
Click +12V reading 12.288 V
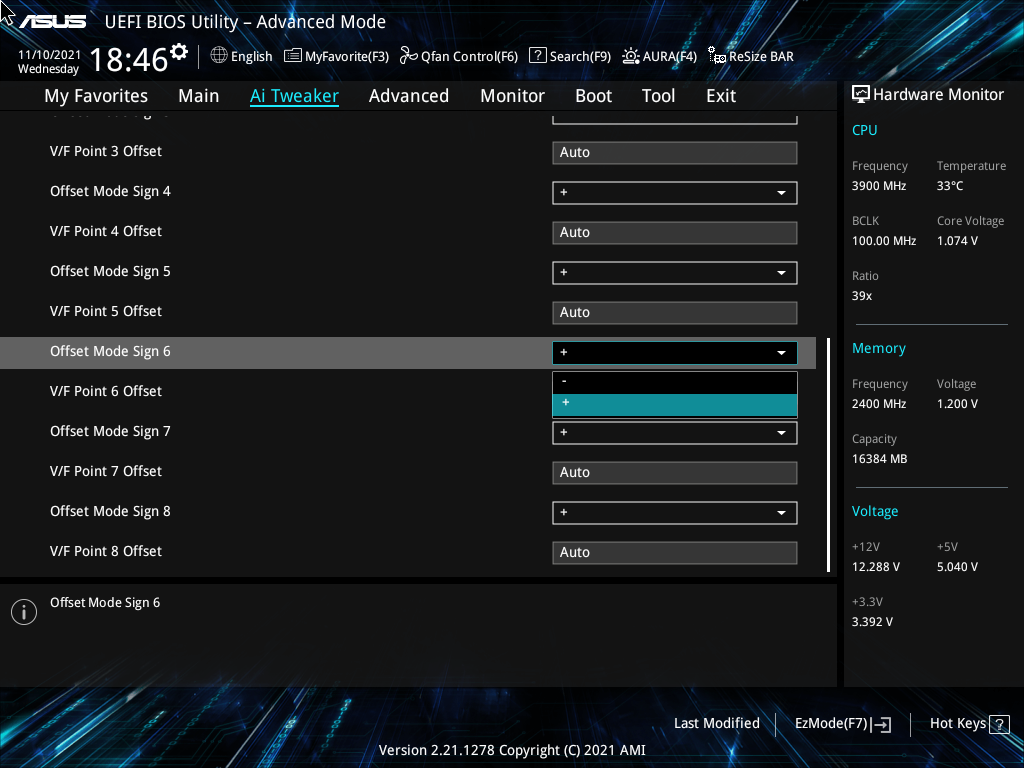876,567
